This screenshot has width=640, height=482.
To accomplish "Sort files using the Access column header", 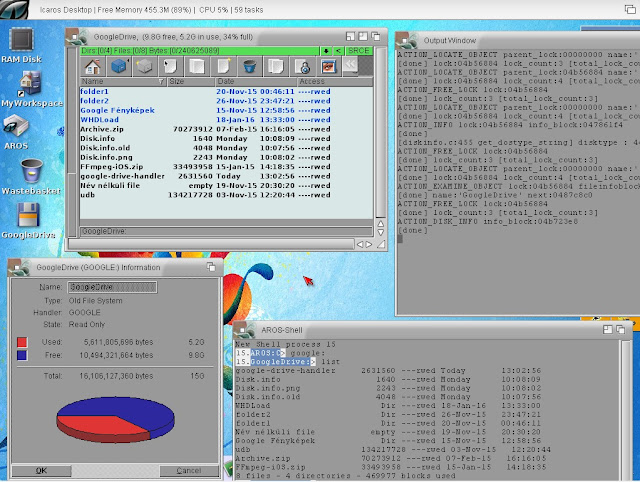I will 335,82.
